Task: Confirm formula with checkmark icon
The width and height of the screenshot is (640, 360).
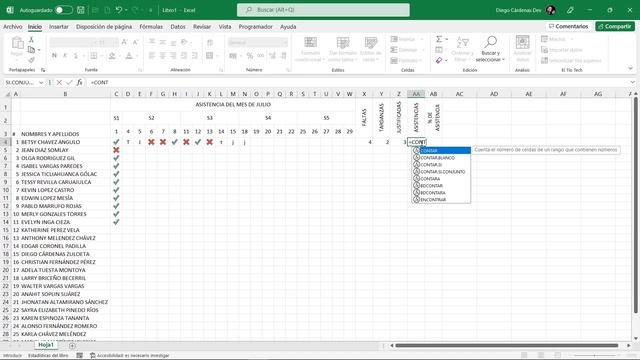Action: coord(69,82)
